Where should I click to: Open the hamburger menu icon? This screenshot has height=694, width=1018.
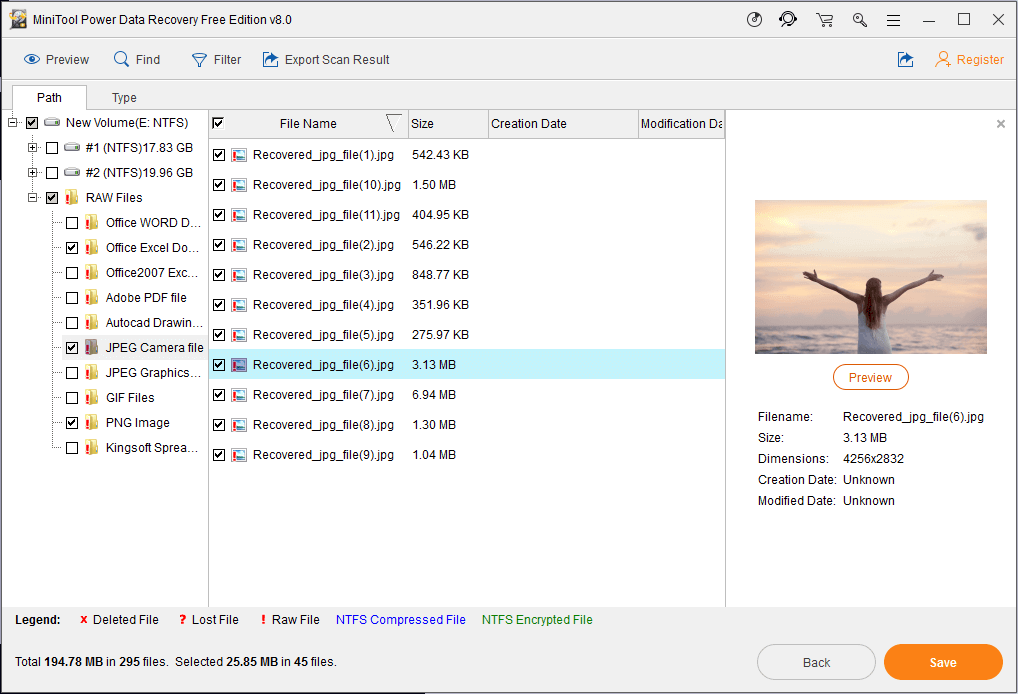[893, 20]
